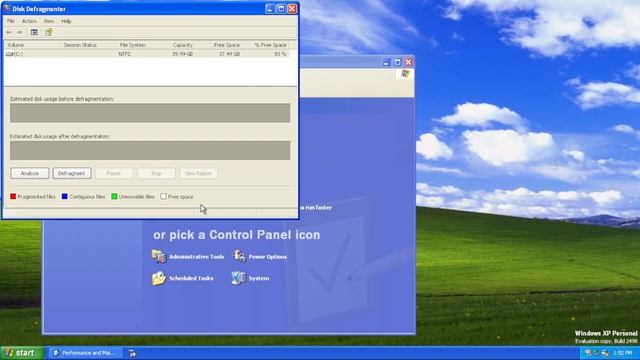
Task: Click the disk usage after defragmentation bar
Action: [x=150, y=151]
